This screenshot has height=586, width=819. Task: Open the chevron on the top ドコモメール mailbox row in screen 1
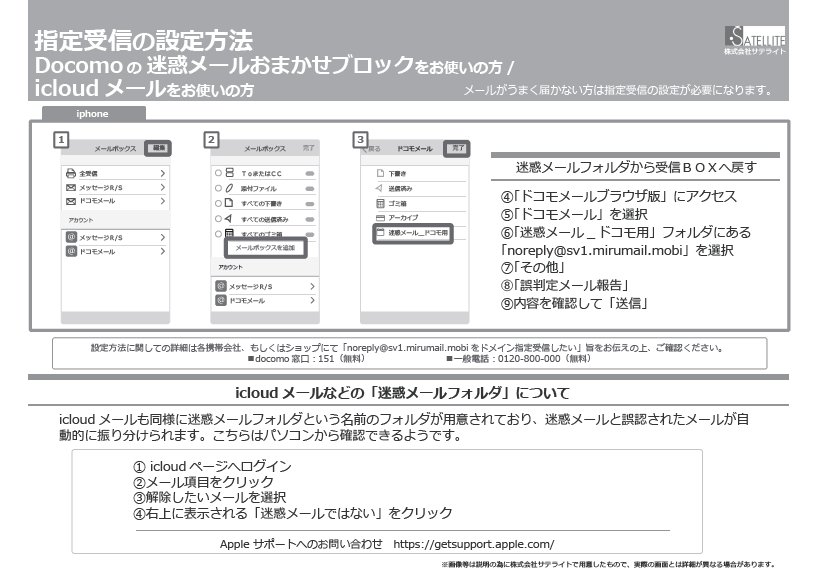click(x=162, y=201)
